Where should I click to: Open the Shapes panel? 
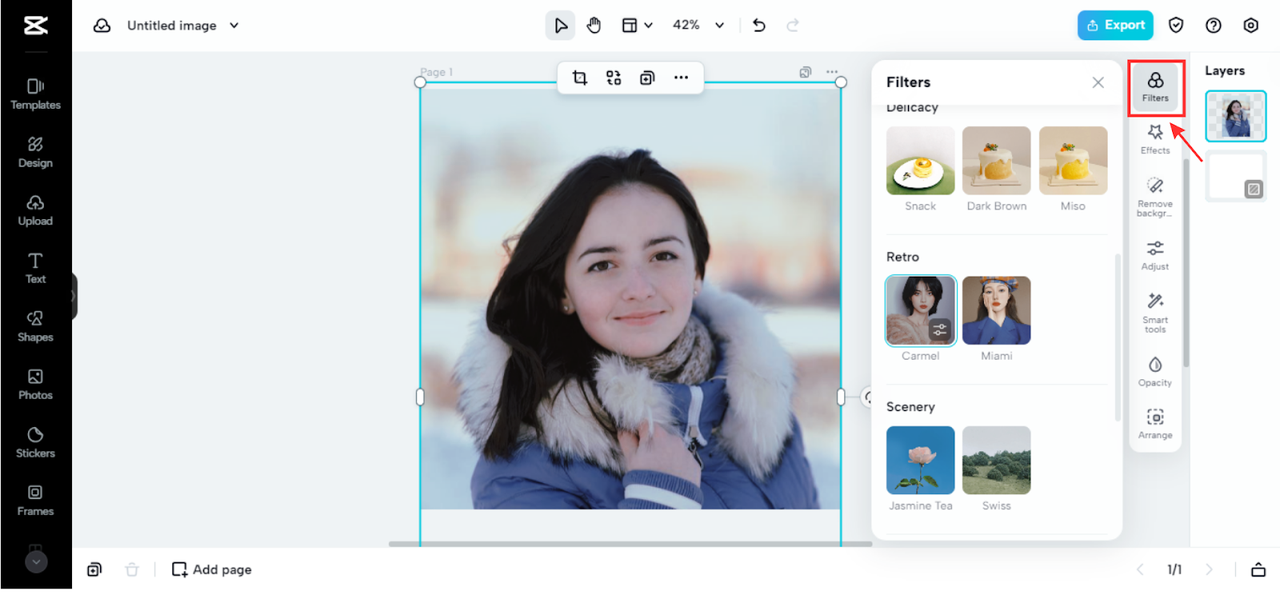coord(36,326)
